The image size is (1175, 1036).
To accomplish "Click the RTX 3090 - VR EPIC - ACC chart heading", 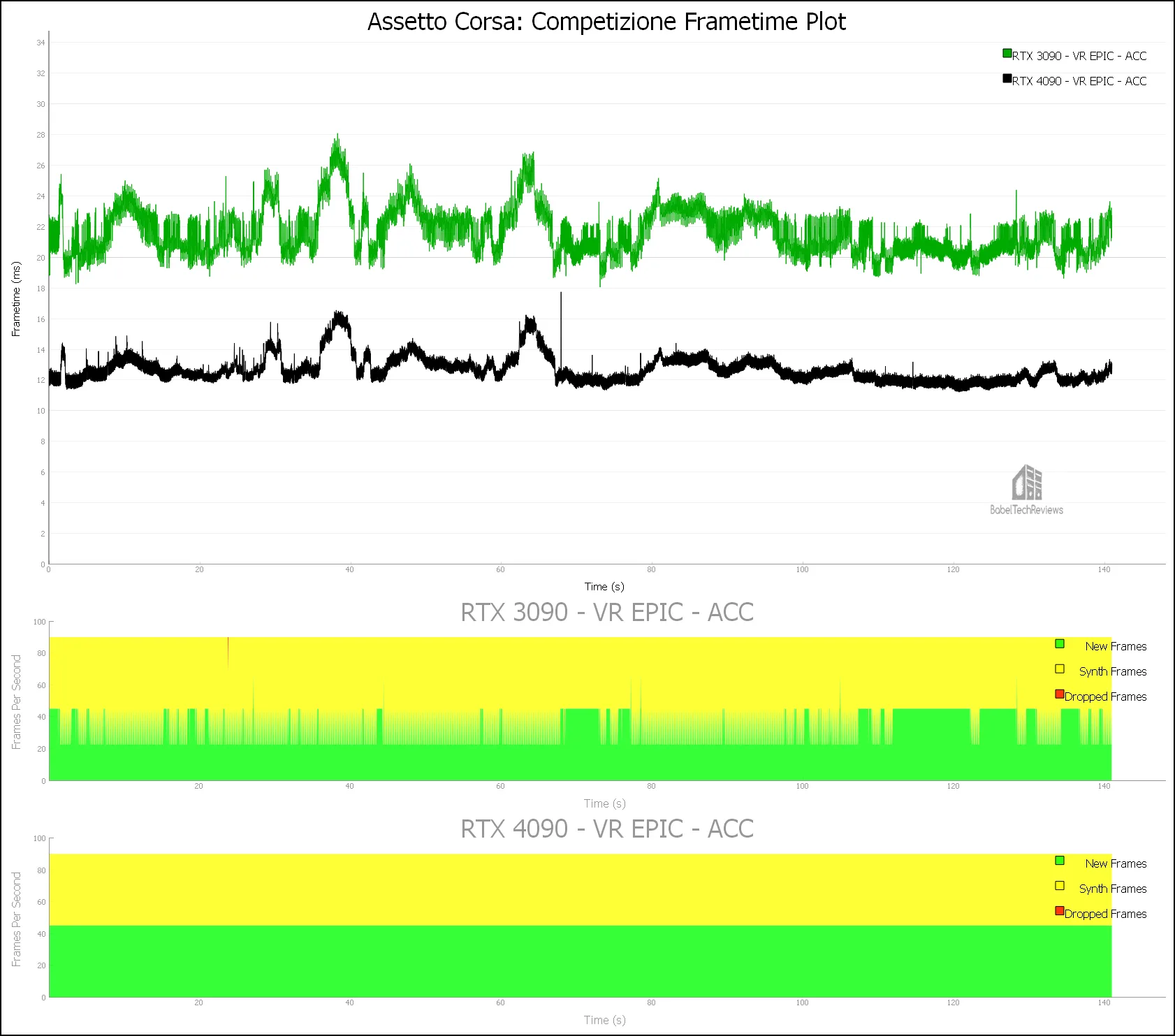I will coord(606,612).
